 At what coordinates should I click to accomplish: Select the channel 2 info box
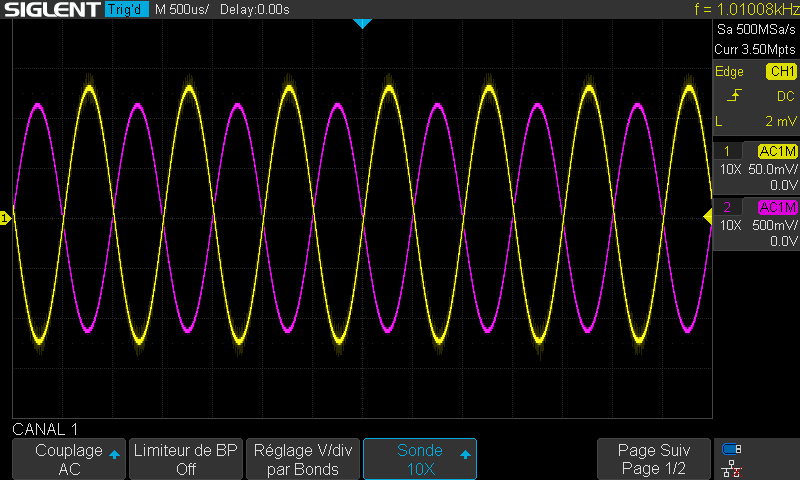(x=755, y=224)
